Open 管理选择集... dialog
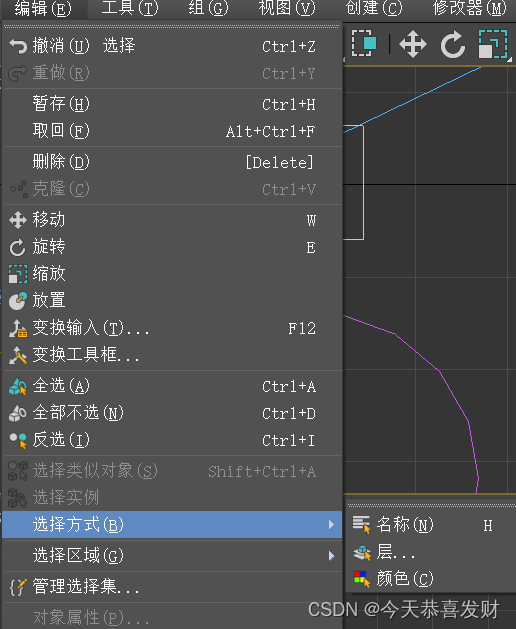The height and width of the screenshot is (629, 516). [x=172, y=586]
